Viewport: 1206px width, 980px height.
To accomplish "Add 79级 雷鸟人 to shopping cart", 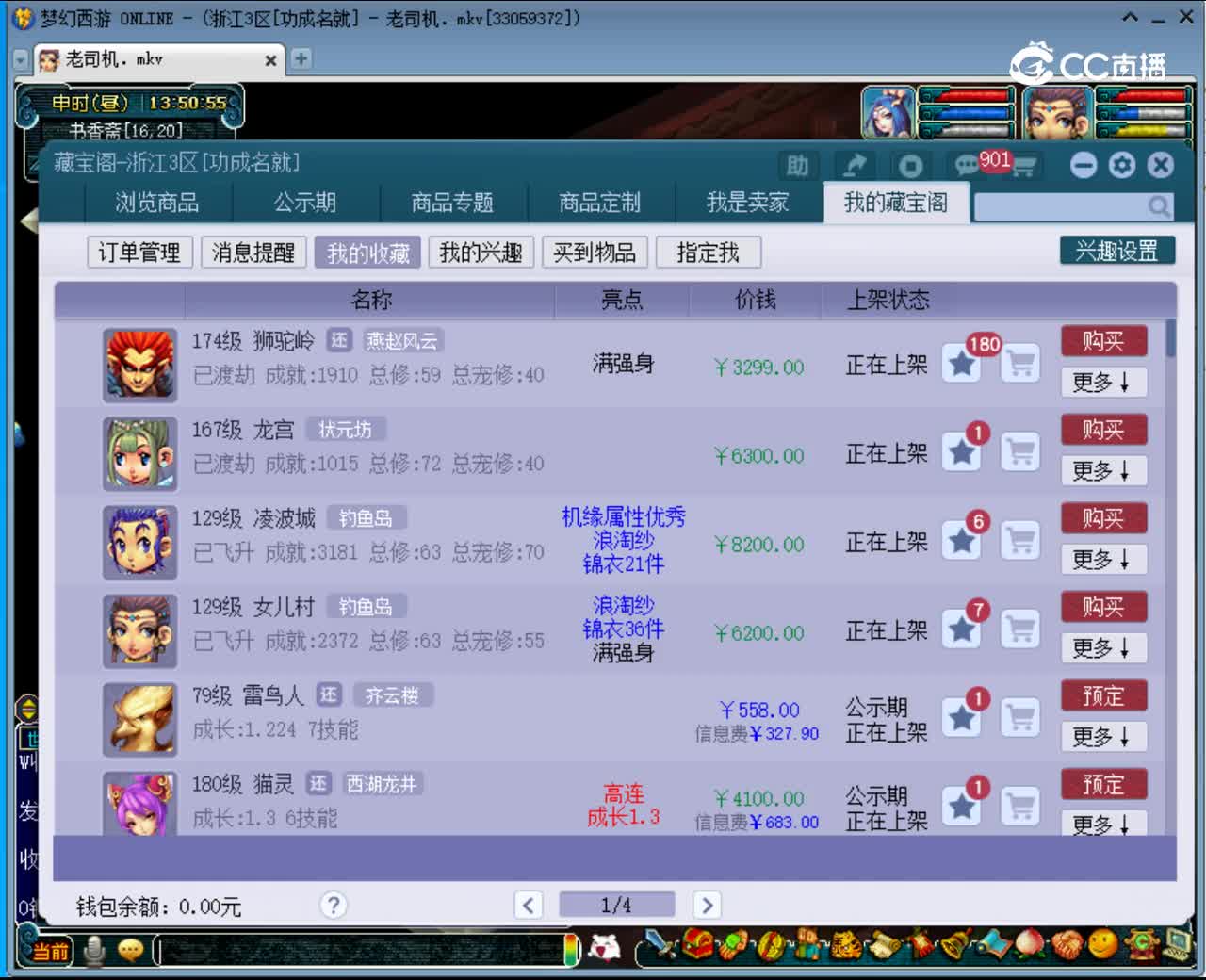I will (1020, 718).
